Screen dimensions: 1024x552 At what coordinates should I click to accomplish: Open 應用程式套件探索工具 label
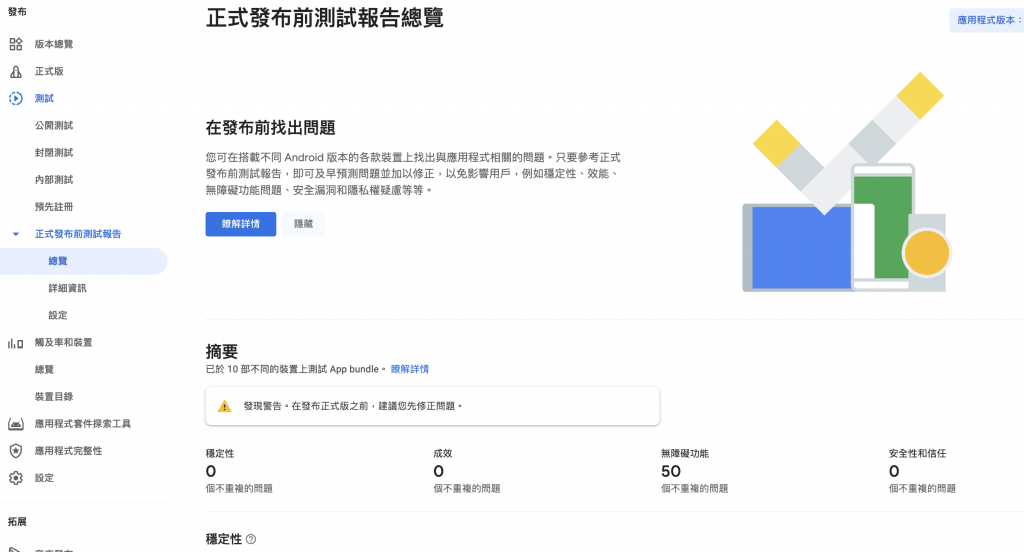pos(82,424)
